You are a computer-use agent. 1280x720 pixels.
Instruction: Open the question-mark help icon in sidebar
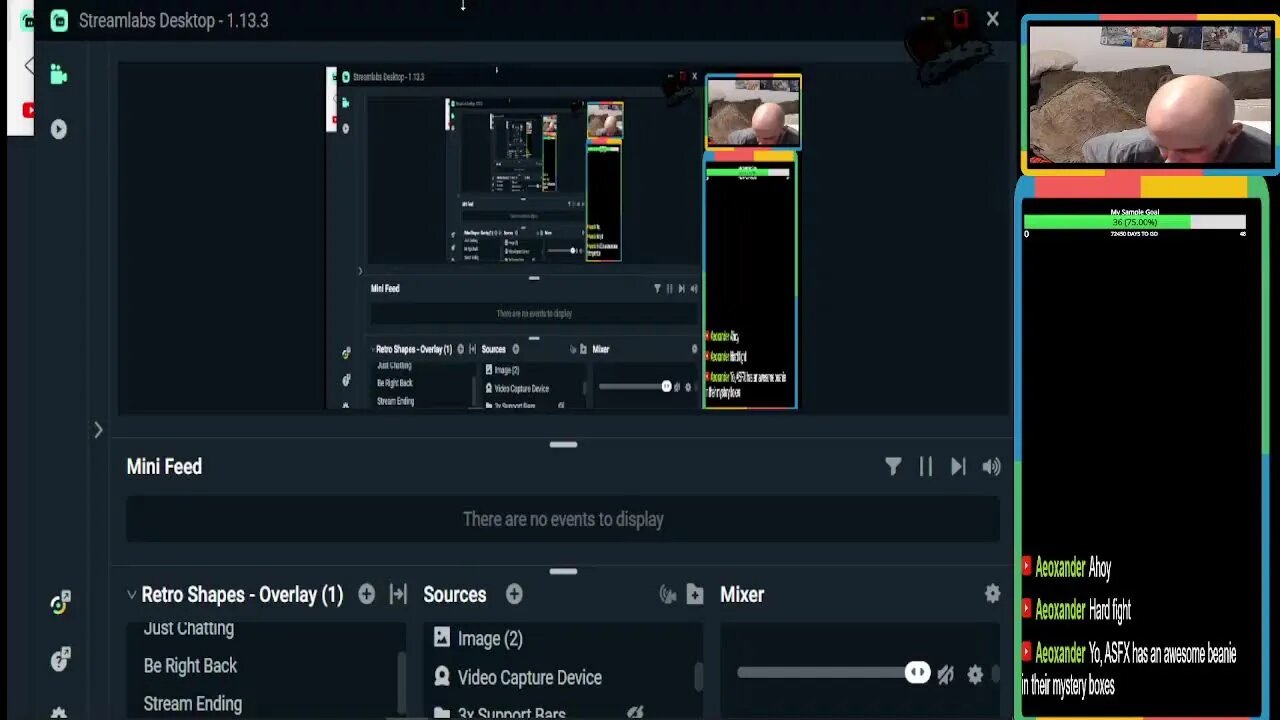[60, 658]
